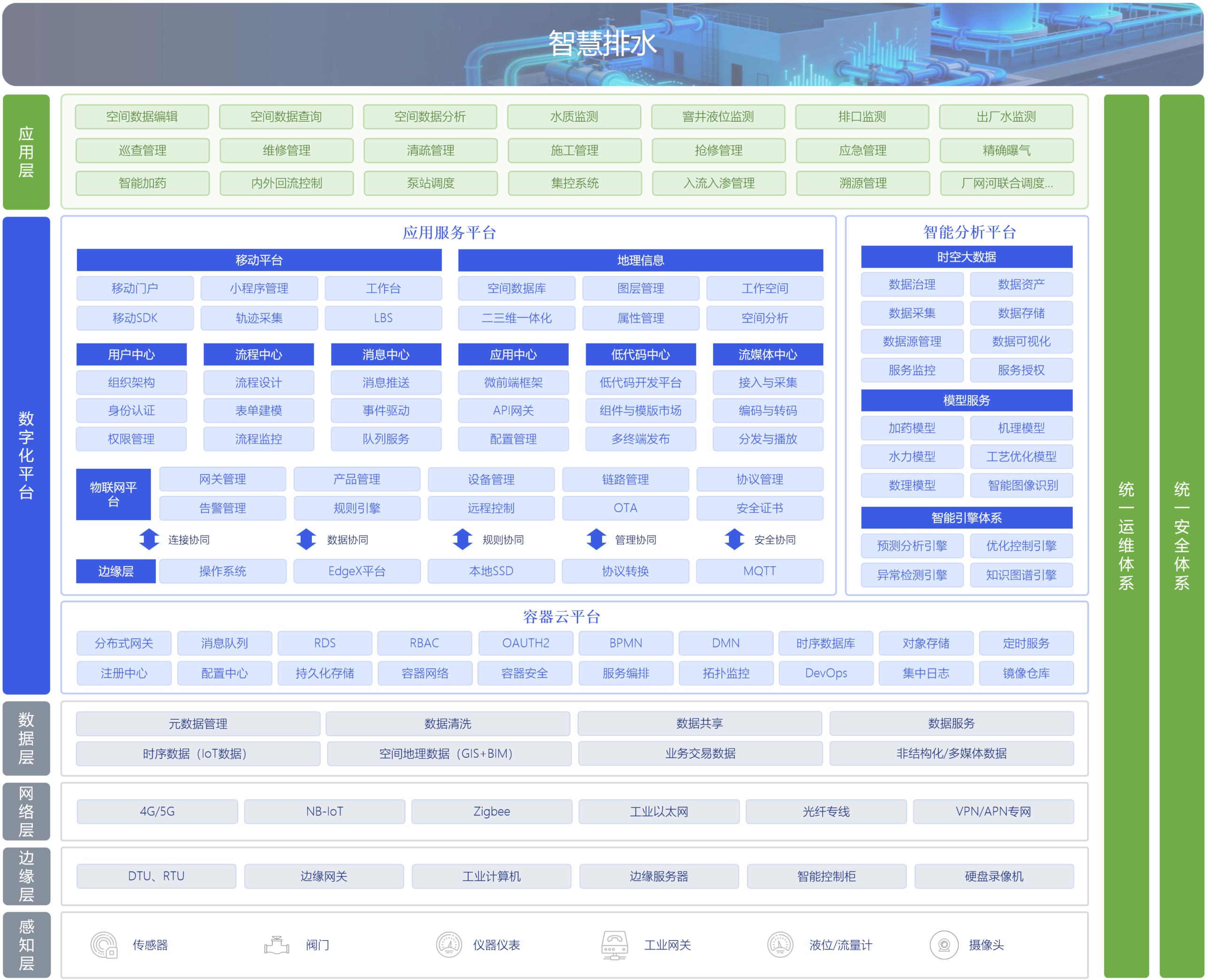Screen dimensions: 1208x980
Task: Select the NB-IoT network box
Action: point(325,811)
